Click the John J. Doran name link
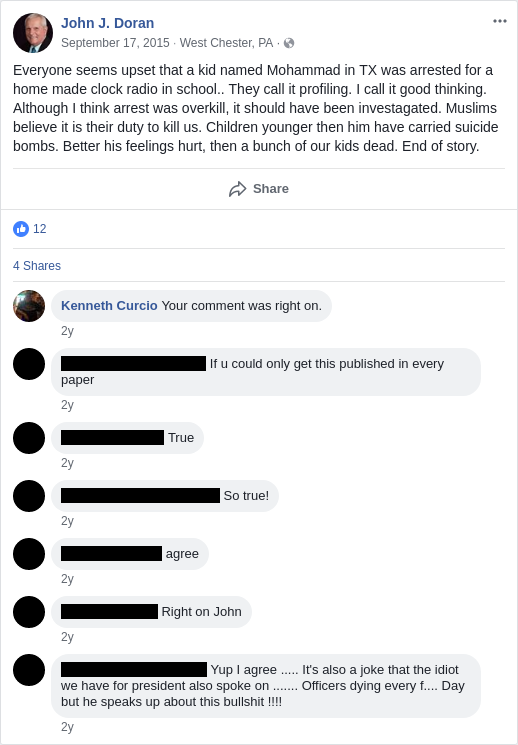Image resolution: width=518 pixels, height=745 pixels. click(x=107, y=23)
